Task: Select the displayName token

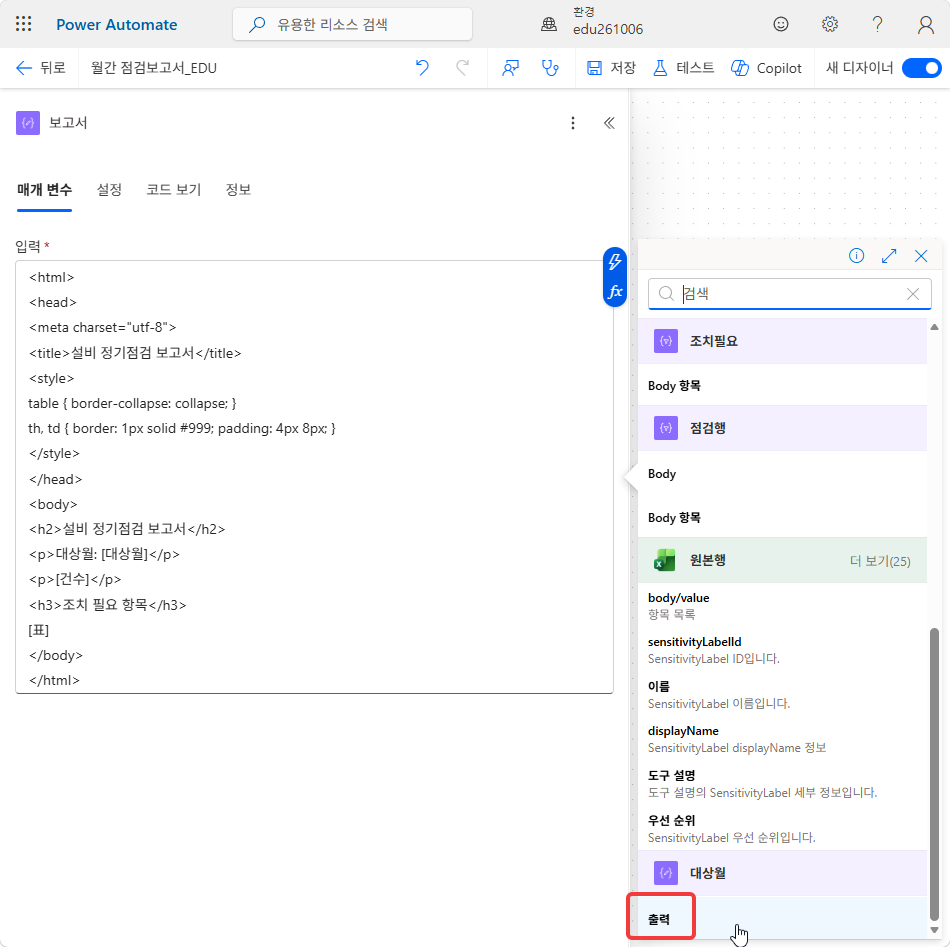Action: click(782, 739)
